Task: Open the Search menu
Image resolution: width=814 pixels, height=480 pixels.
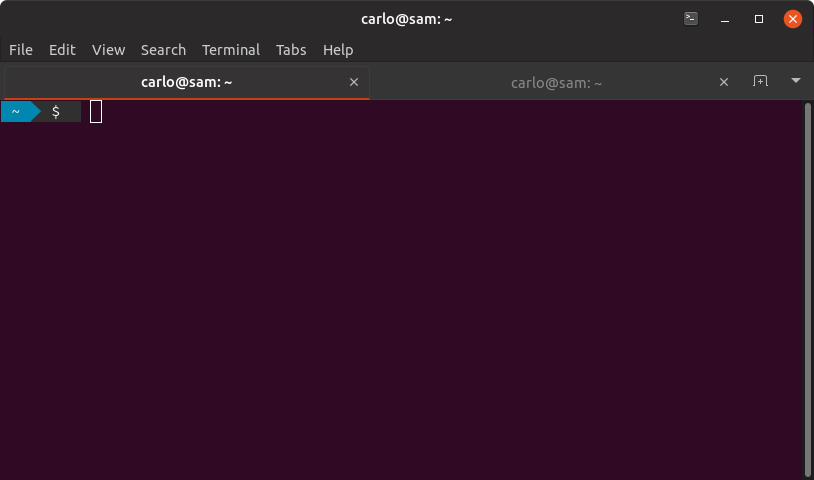Action: tap(164, 50)
